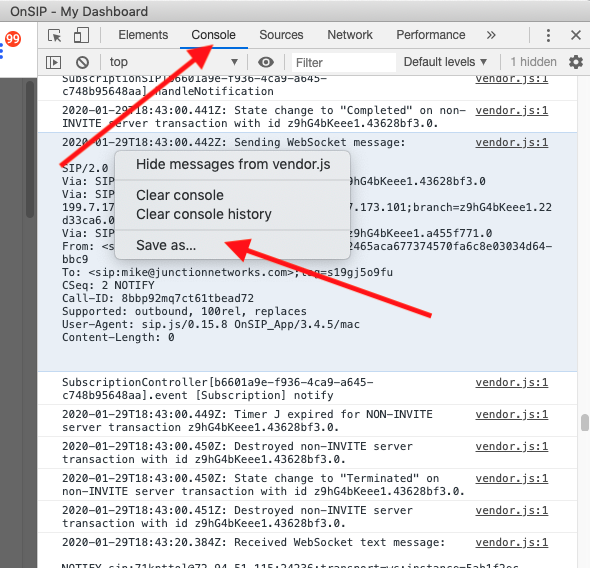Open the Elements tab
590x568 pixels.
click(143, 35)
